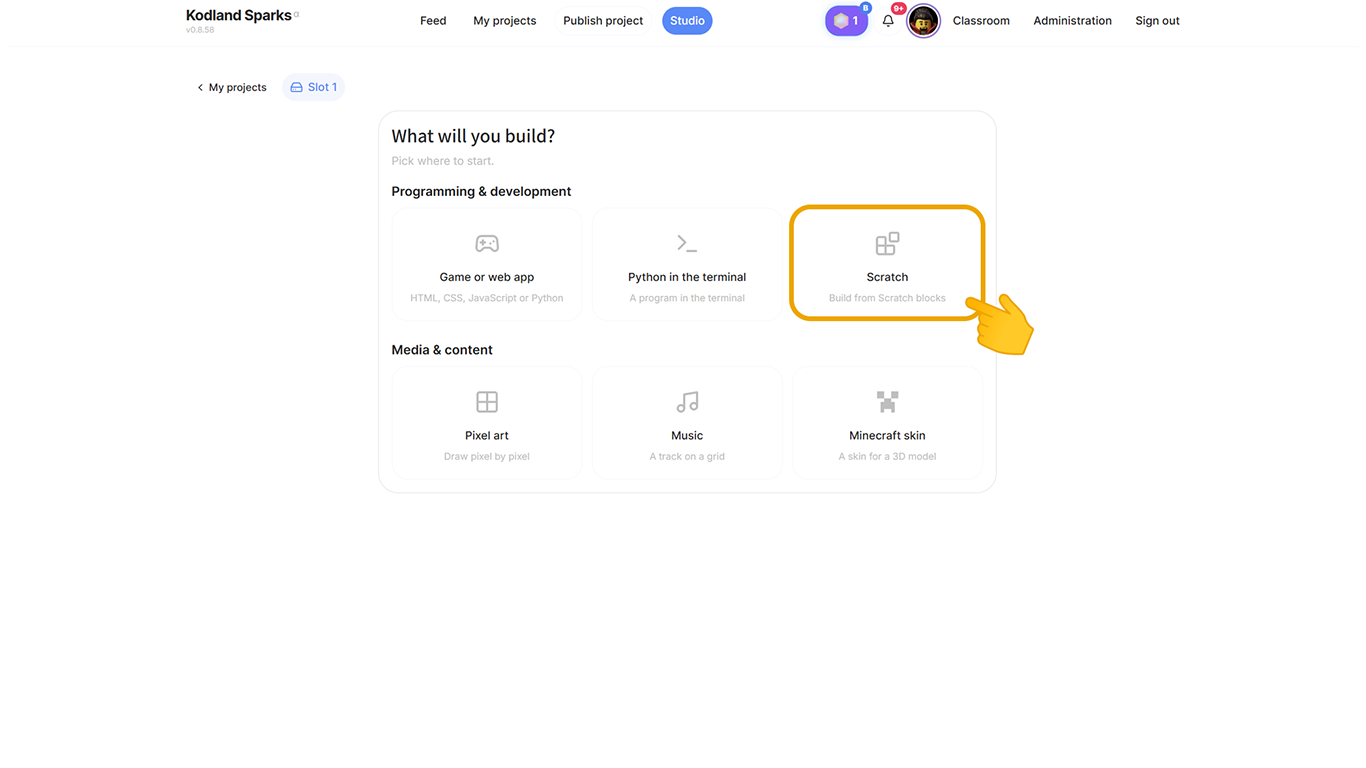Screen dimensions: 1366x768
Task: Click 'Draw pixel by pixel' description
Action: 487,457
